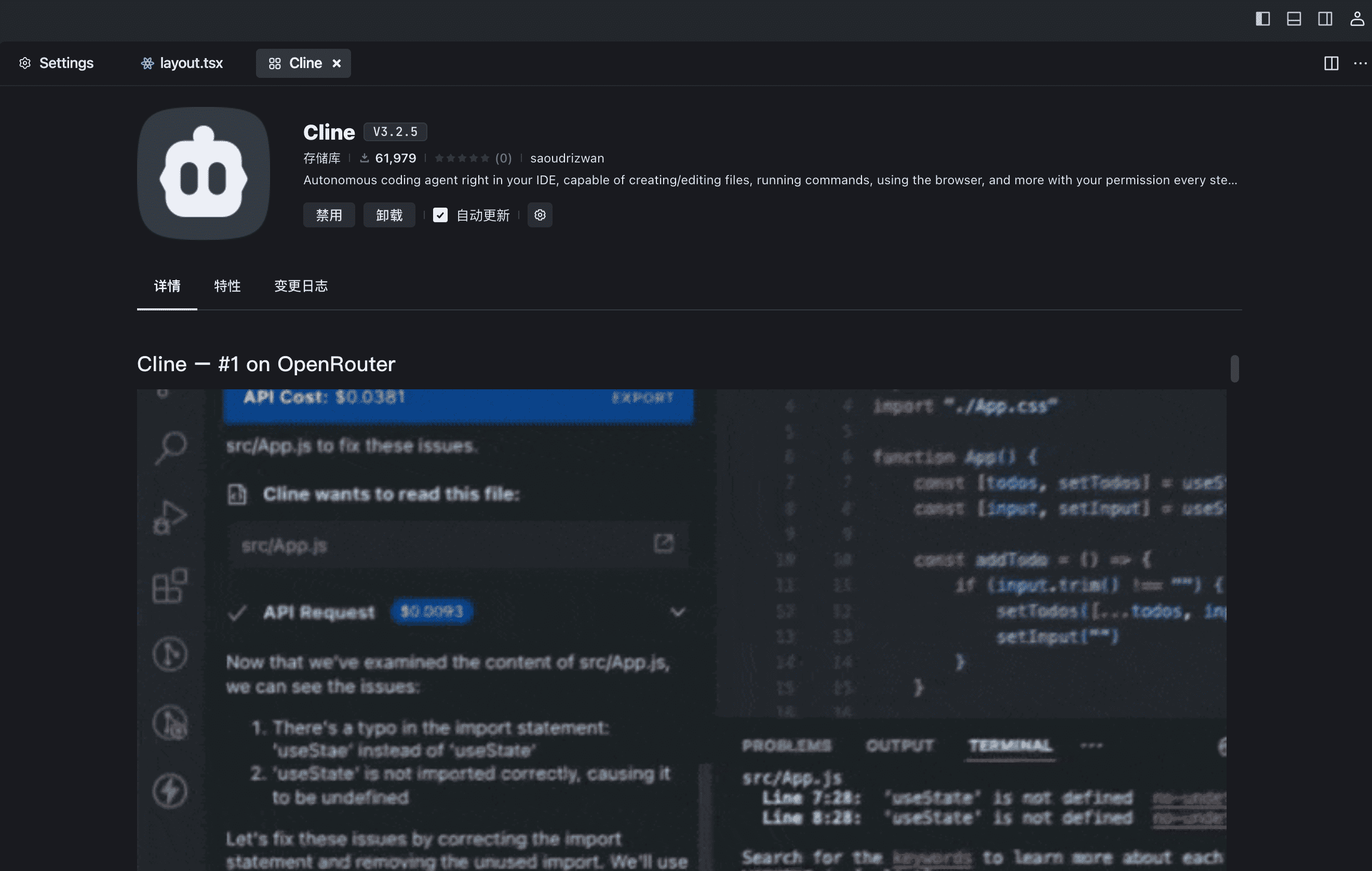
Task: Click the extension description text
Action: point(770,180)
